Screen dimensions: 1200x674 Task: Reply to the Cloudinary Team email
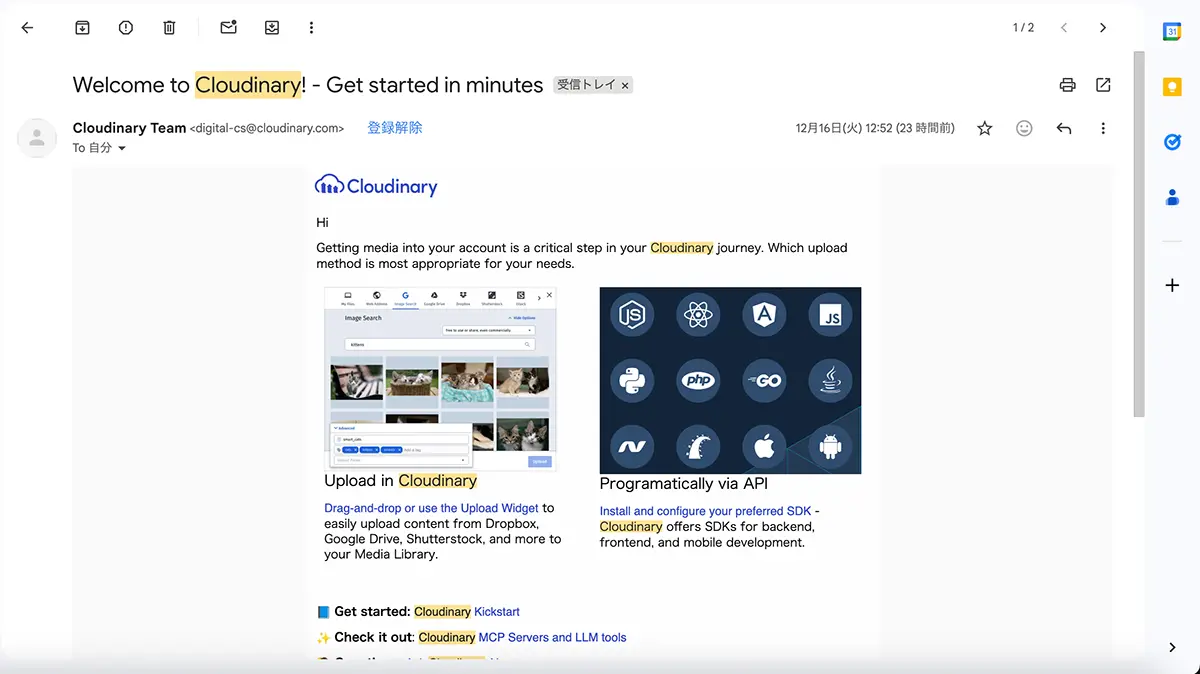click(x=1064, y=128)
